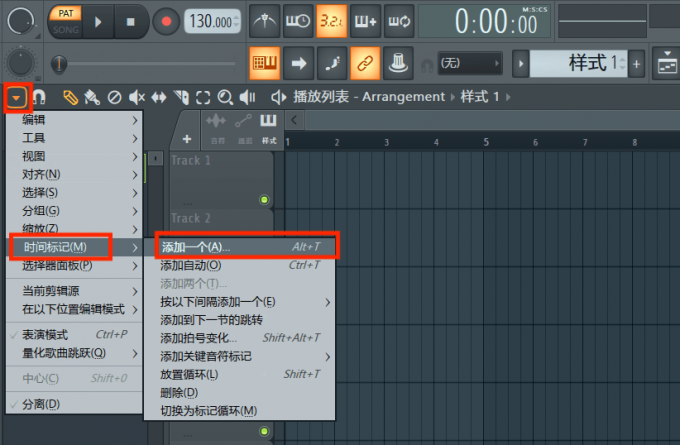Expand the 量化歌曲跳跃(Q) submenu
Screen dimensions: 680x445
click(75, 353)
